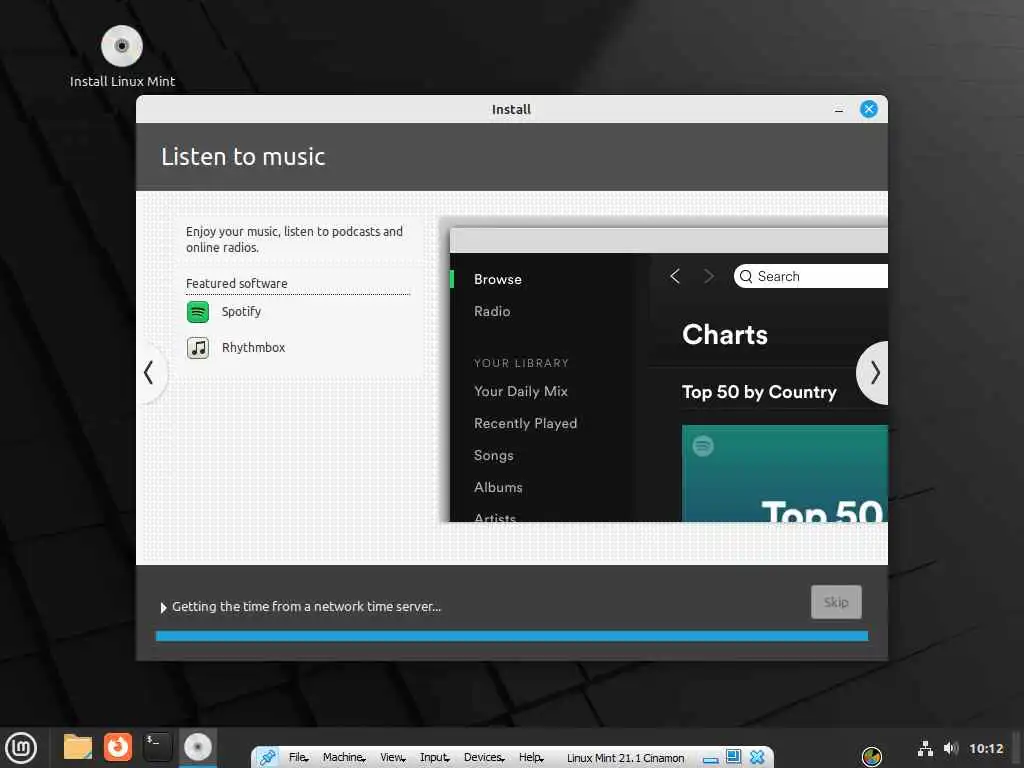1024x768 pixels.
Task: Close the Install window
Action: [x=869, y=109]
